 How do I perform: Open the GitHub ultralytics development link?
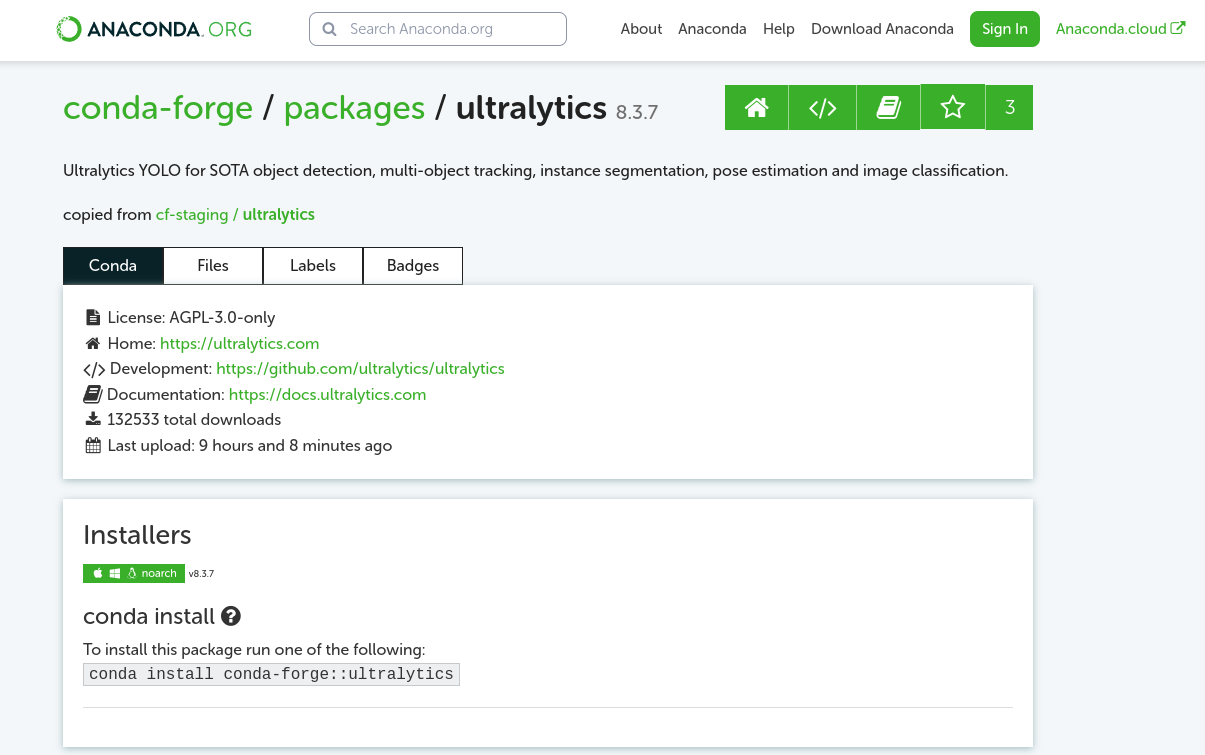click(360, 368)
